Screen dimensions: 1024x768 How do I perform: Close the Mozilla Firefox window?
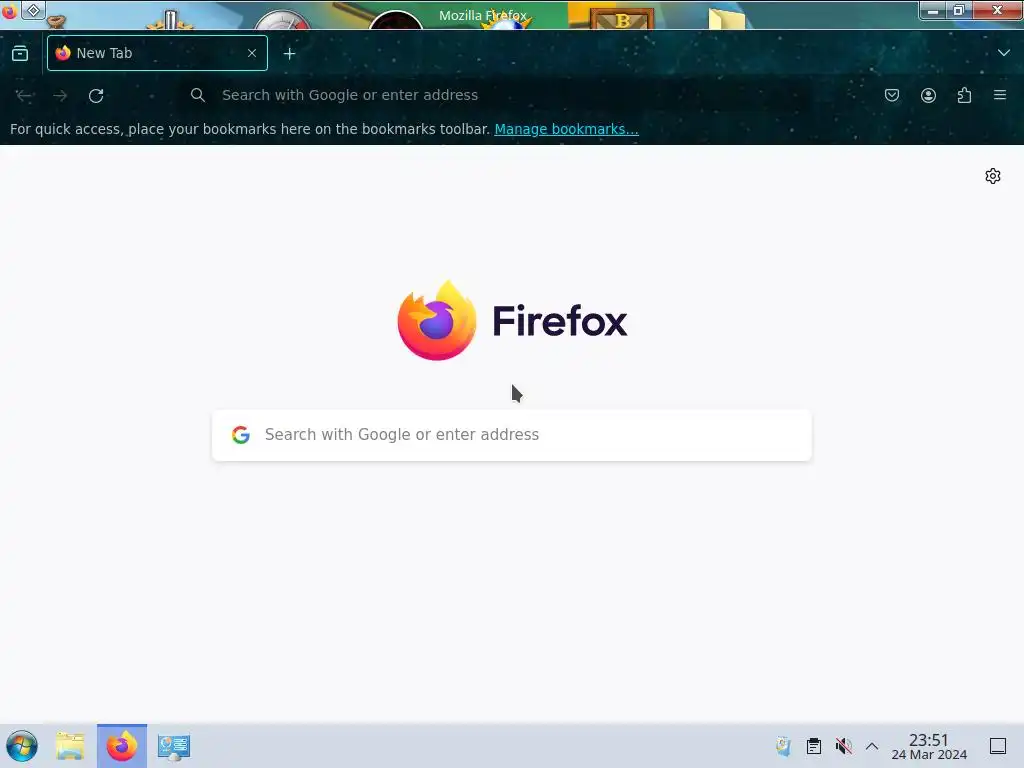[997, 10]
